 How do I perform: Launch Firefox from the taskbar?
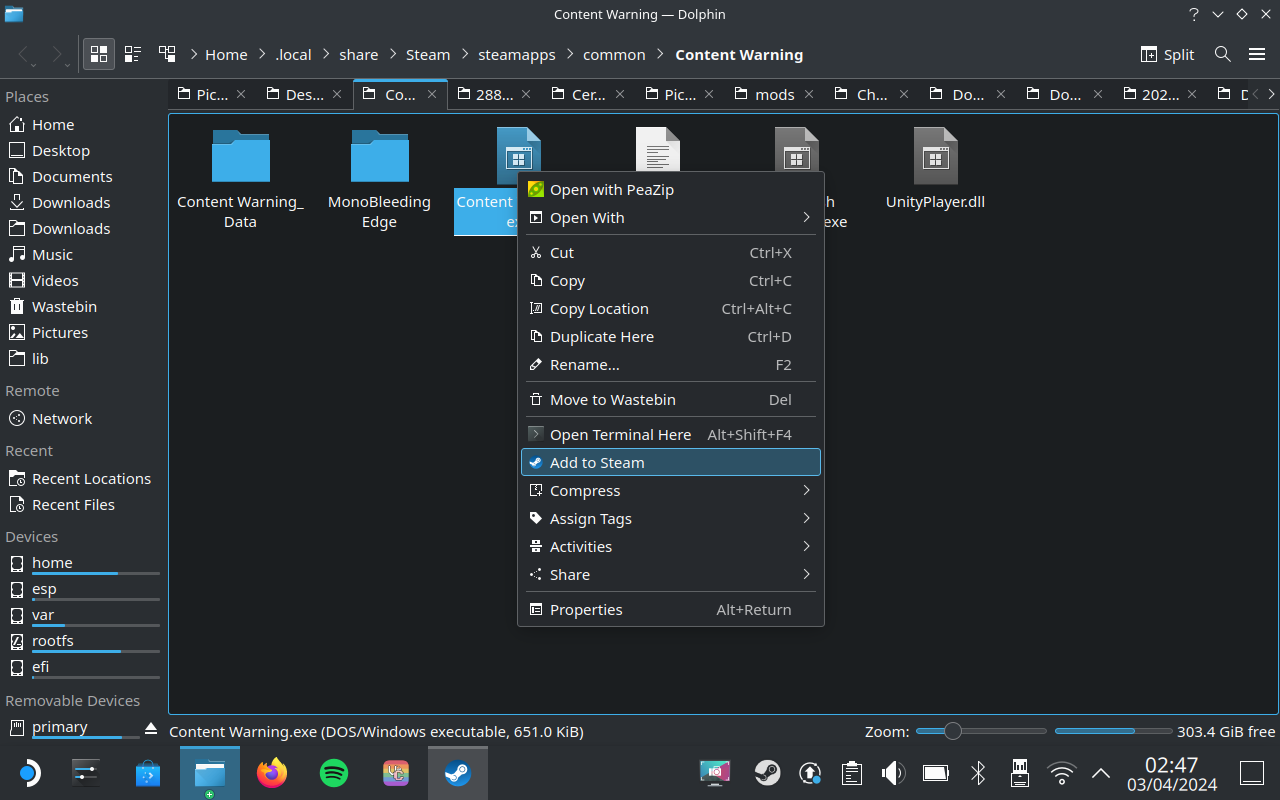click(x=272, y=773)
